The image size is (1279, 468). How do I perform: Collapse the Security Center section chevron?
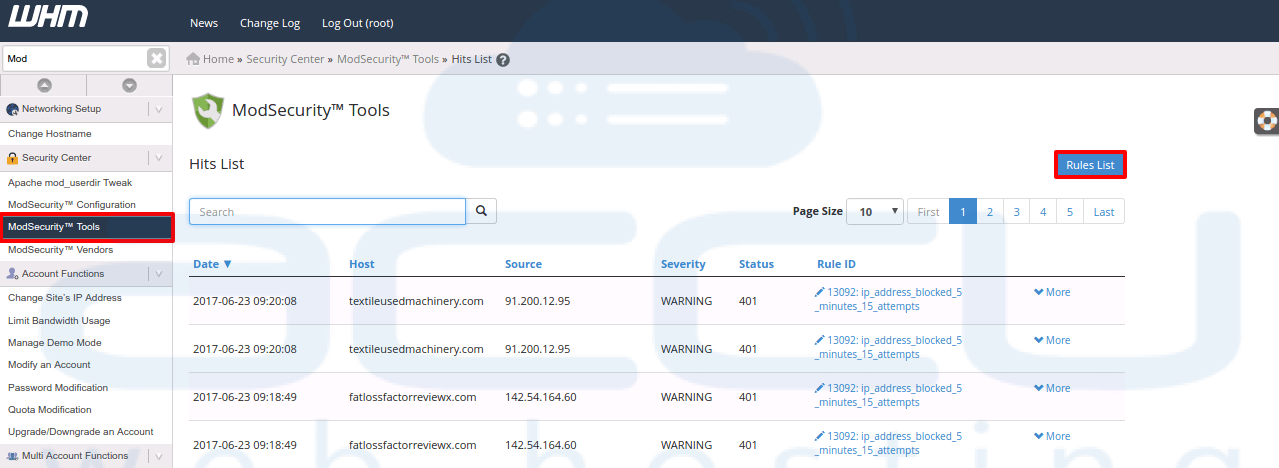[x=159, y=158]
